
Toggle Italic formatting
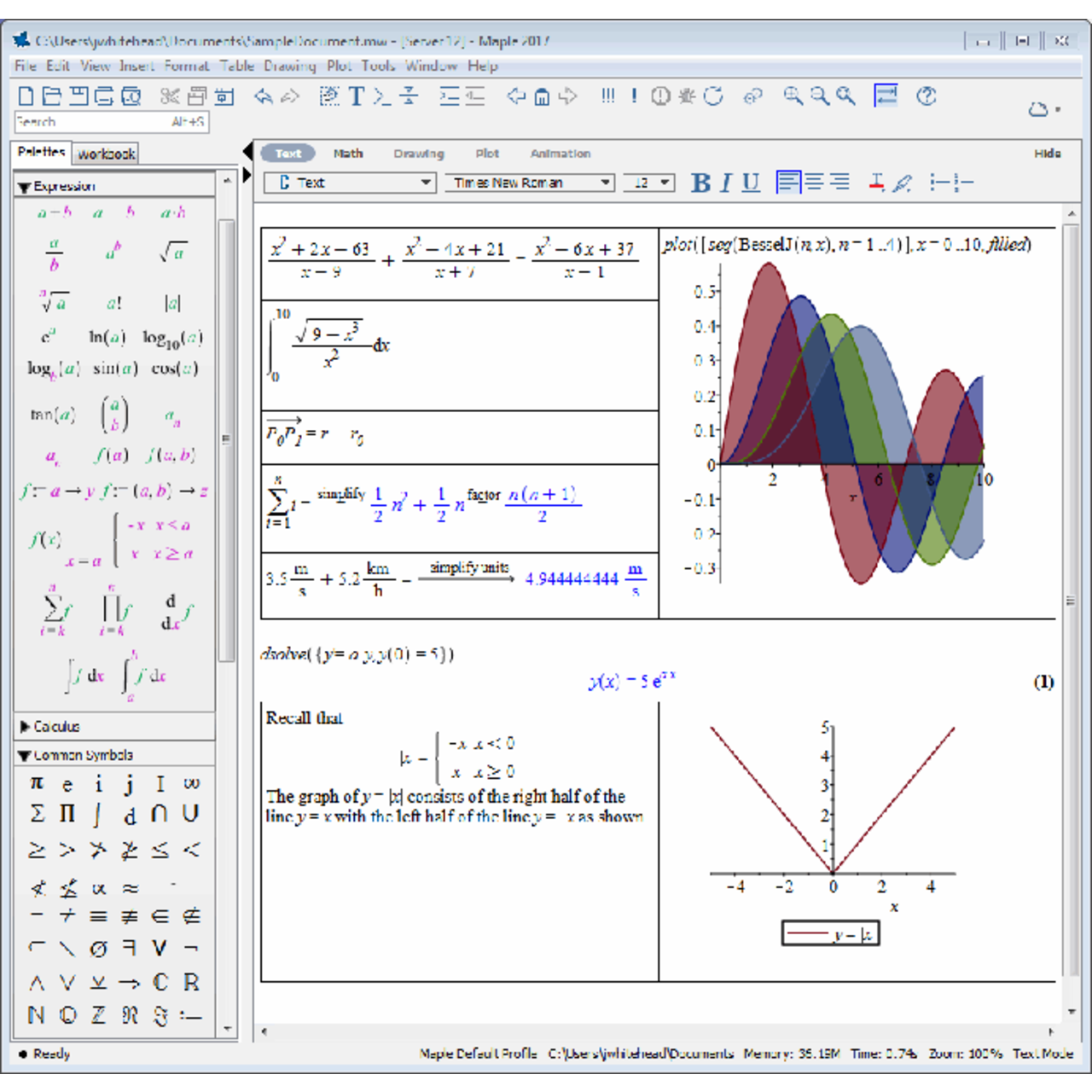726,183
